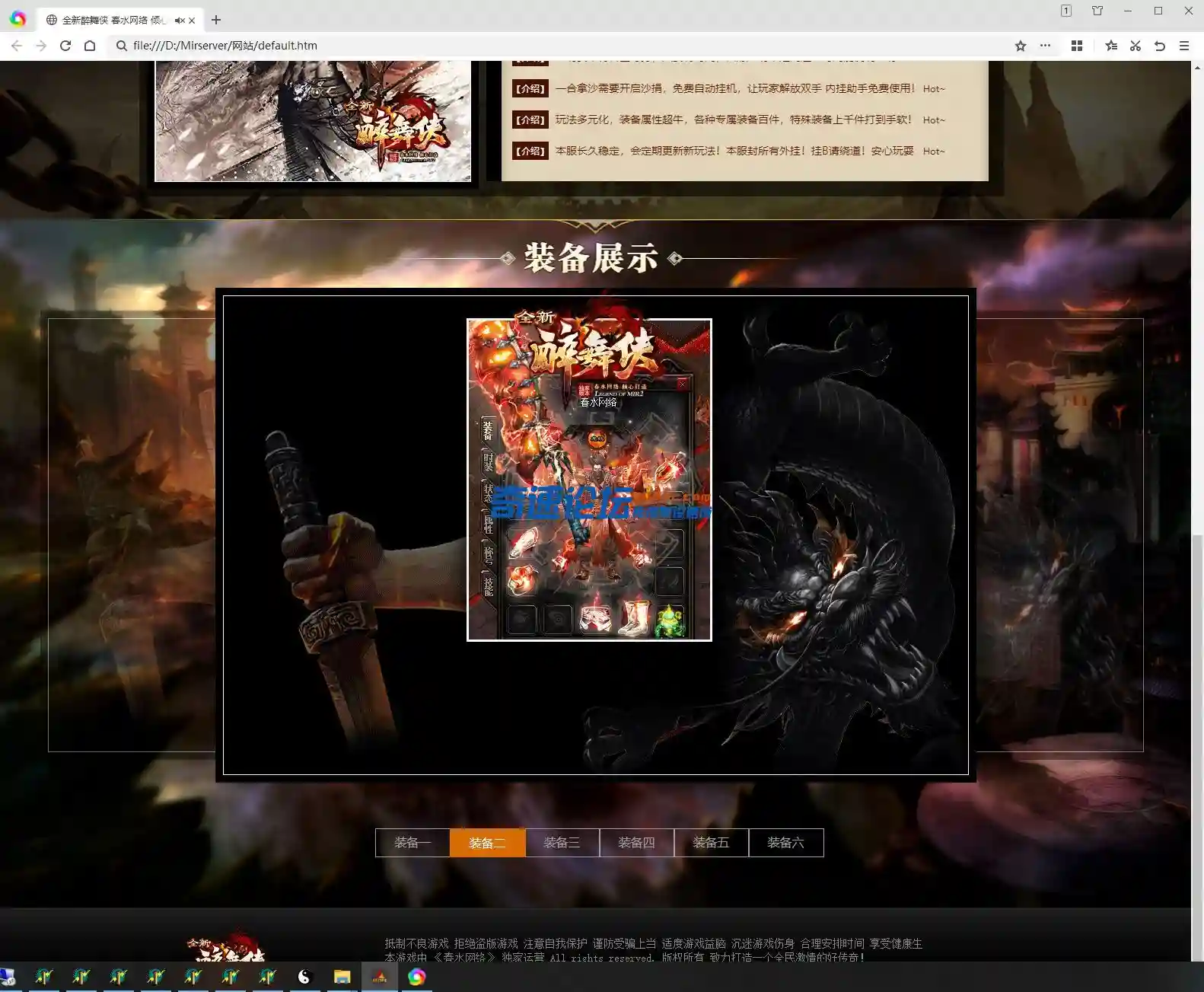Go forward to the next page
Screen dimensions: 1204x992
[41, 46]
